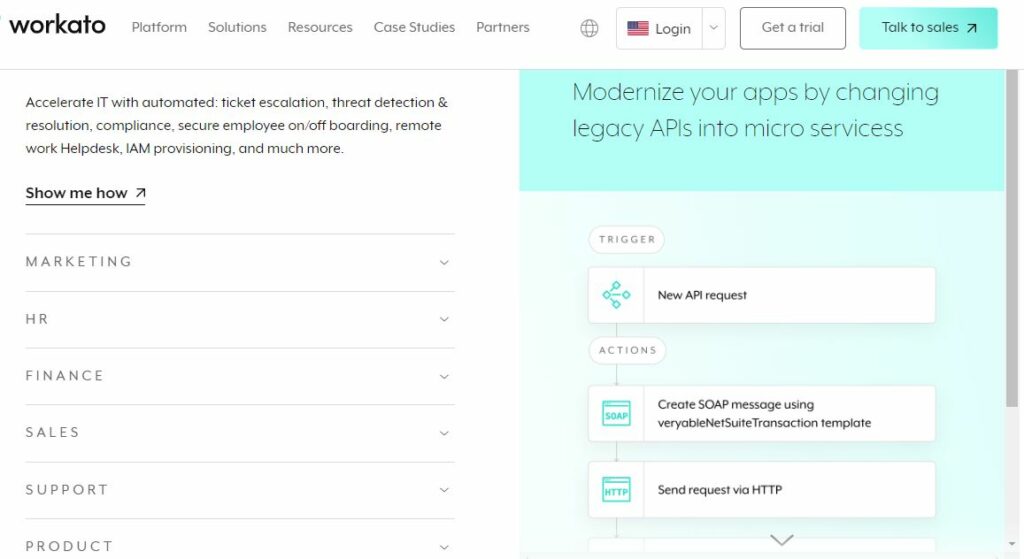The height and width of the screenshot is (559, 1024).
Task: Click the SOAP step icon
Action: click(616, 414)
